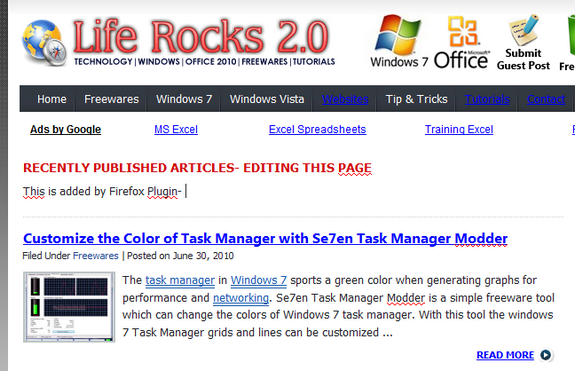Open Windows 7 in the navigation bar
Screen dimensions: 575x371
pyautogui.click(x=184, y=99)
